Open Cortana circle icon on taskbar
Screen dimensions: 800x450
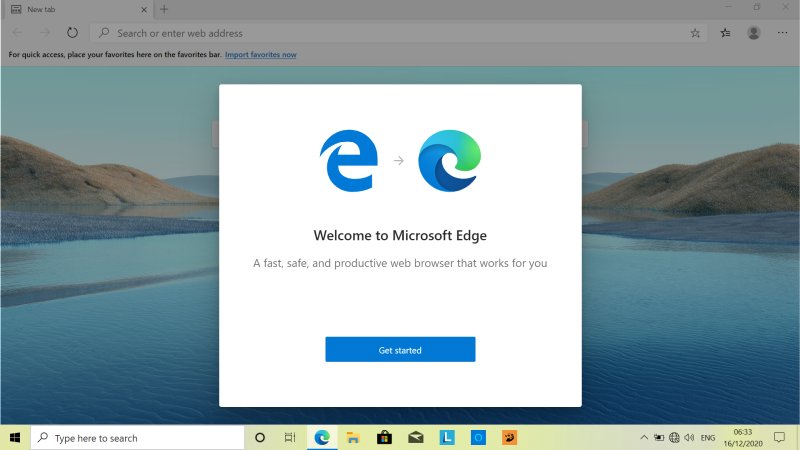(260, 438)
